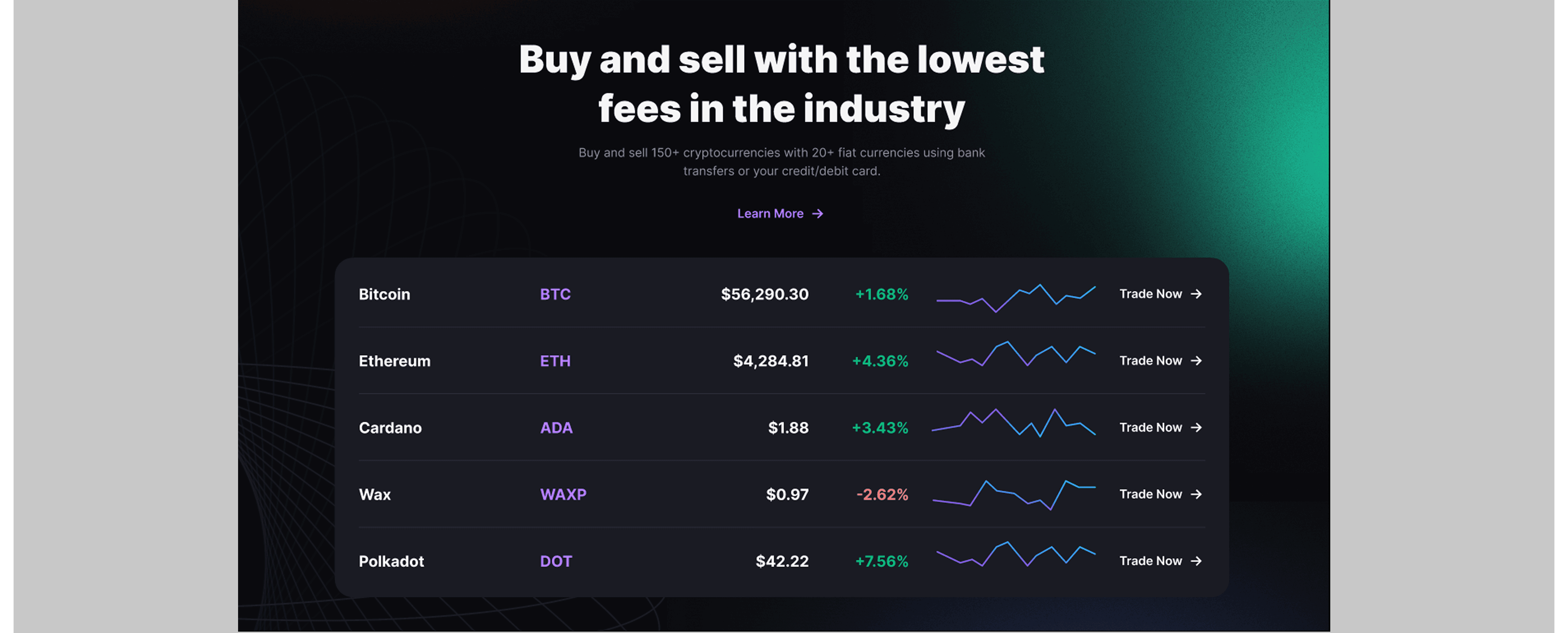Image resolution: width=1568 pixels, height=633 pixels.
Task: Open the Cardano sparkline price chart
Action: point(1013,423)
